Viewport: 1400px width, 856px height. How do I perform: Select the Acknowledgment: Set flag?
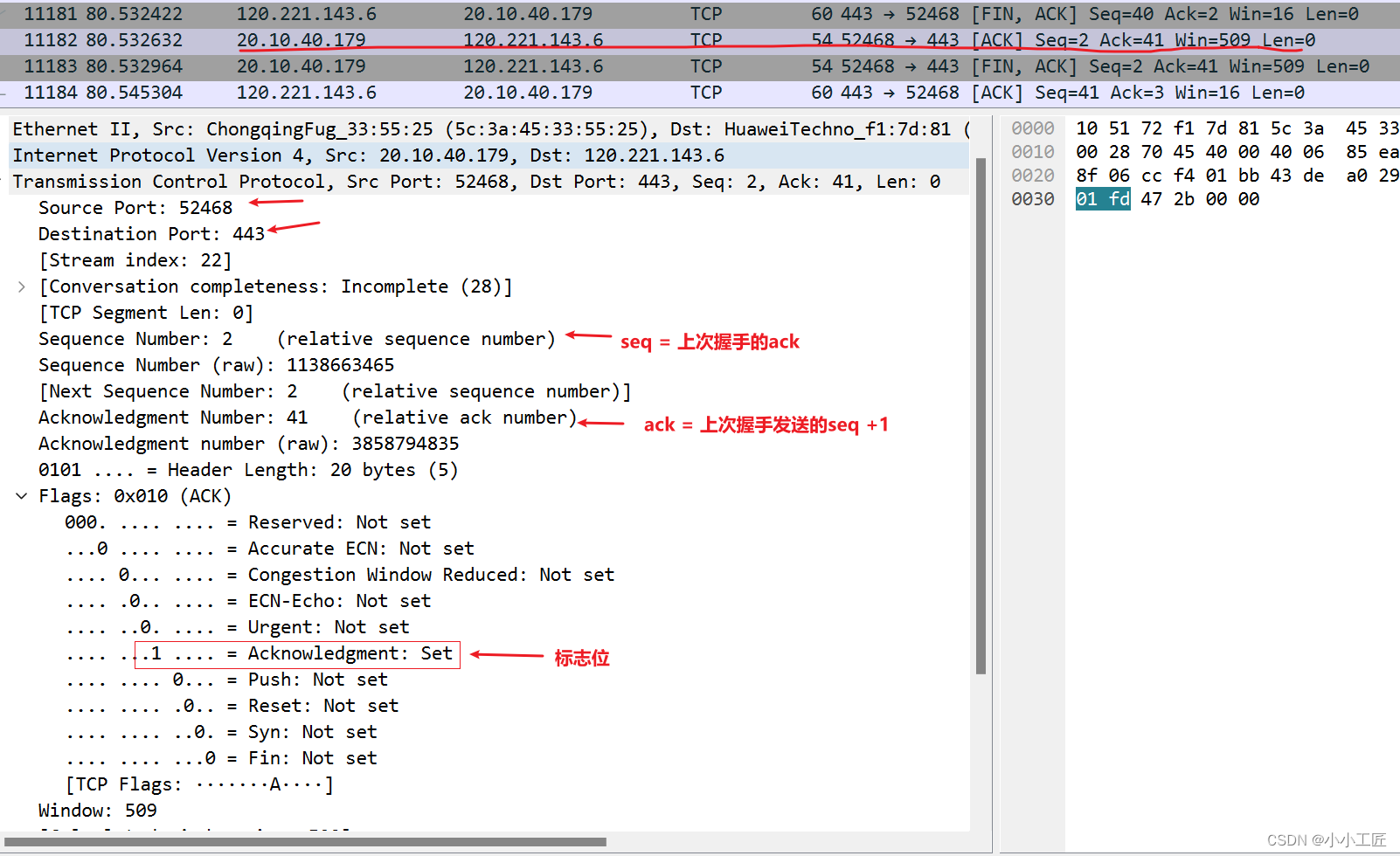point(260,653)
